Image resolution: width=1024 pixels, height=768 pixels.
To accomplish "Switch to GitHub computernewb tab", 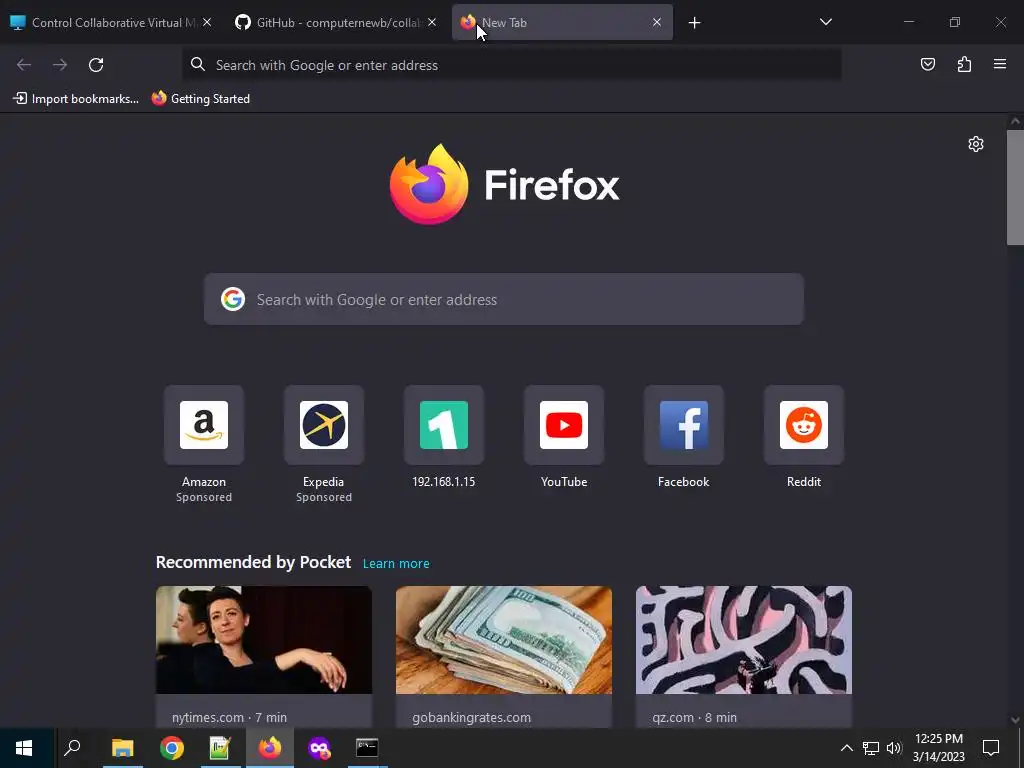I will click(337, 22).
